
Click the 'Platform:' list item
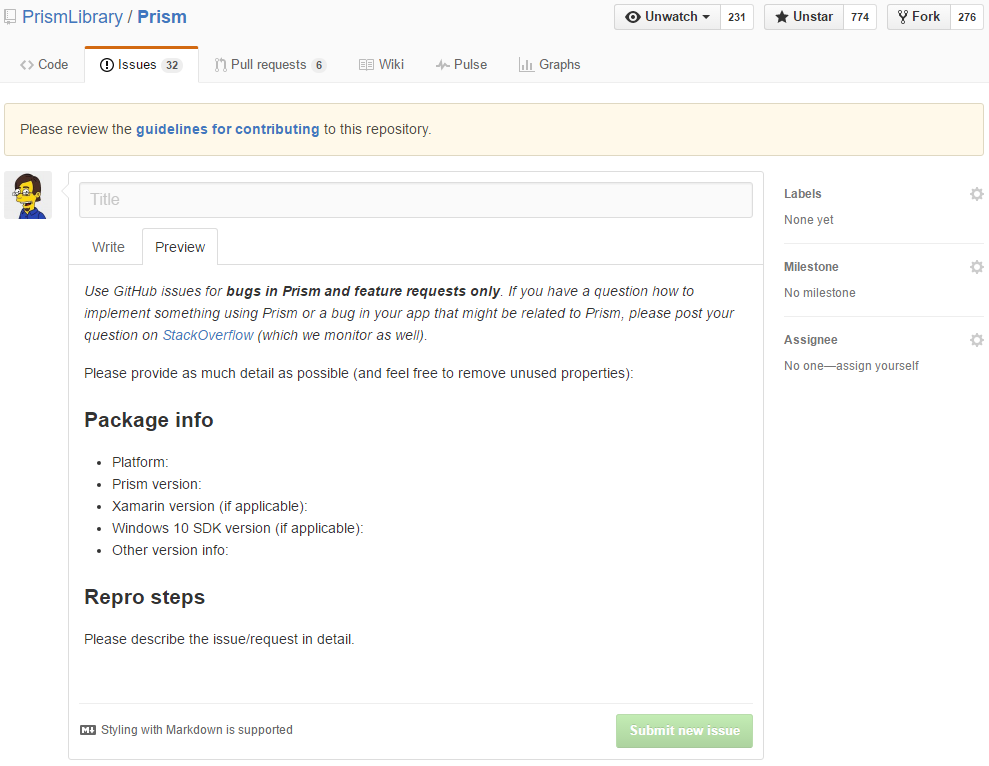click(140, 462)
